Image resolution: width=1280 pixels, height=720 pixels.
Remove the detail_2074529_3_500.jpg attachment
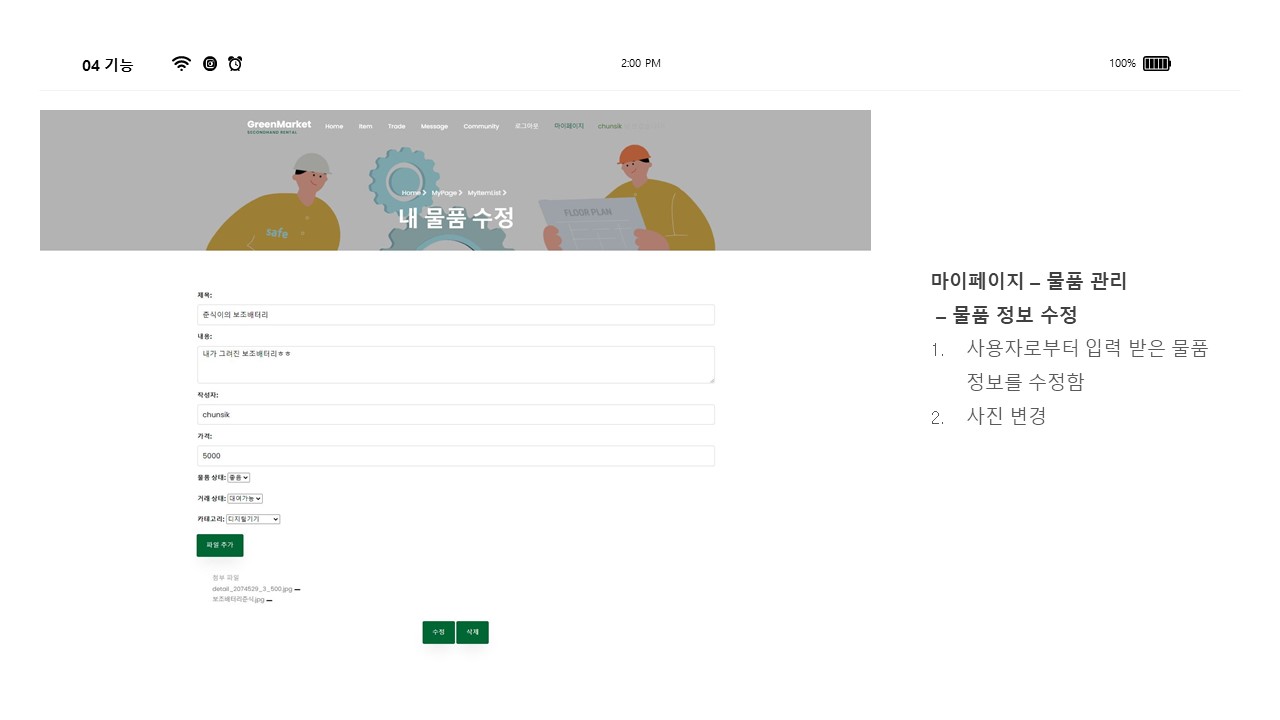[298, 589]
